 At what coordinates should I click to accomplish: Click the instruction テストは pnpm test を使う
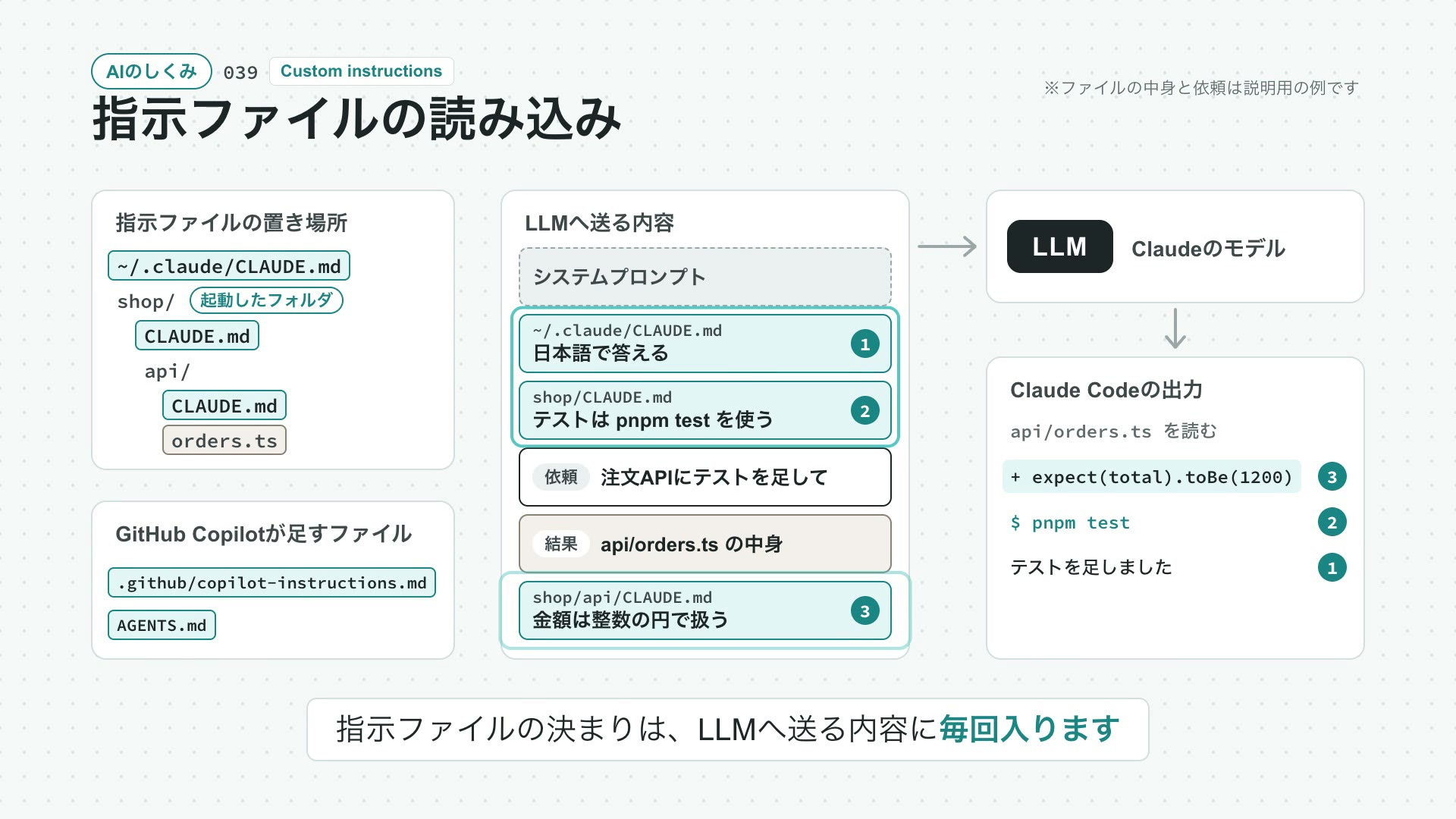click(x=653, y=420)
